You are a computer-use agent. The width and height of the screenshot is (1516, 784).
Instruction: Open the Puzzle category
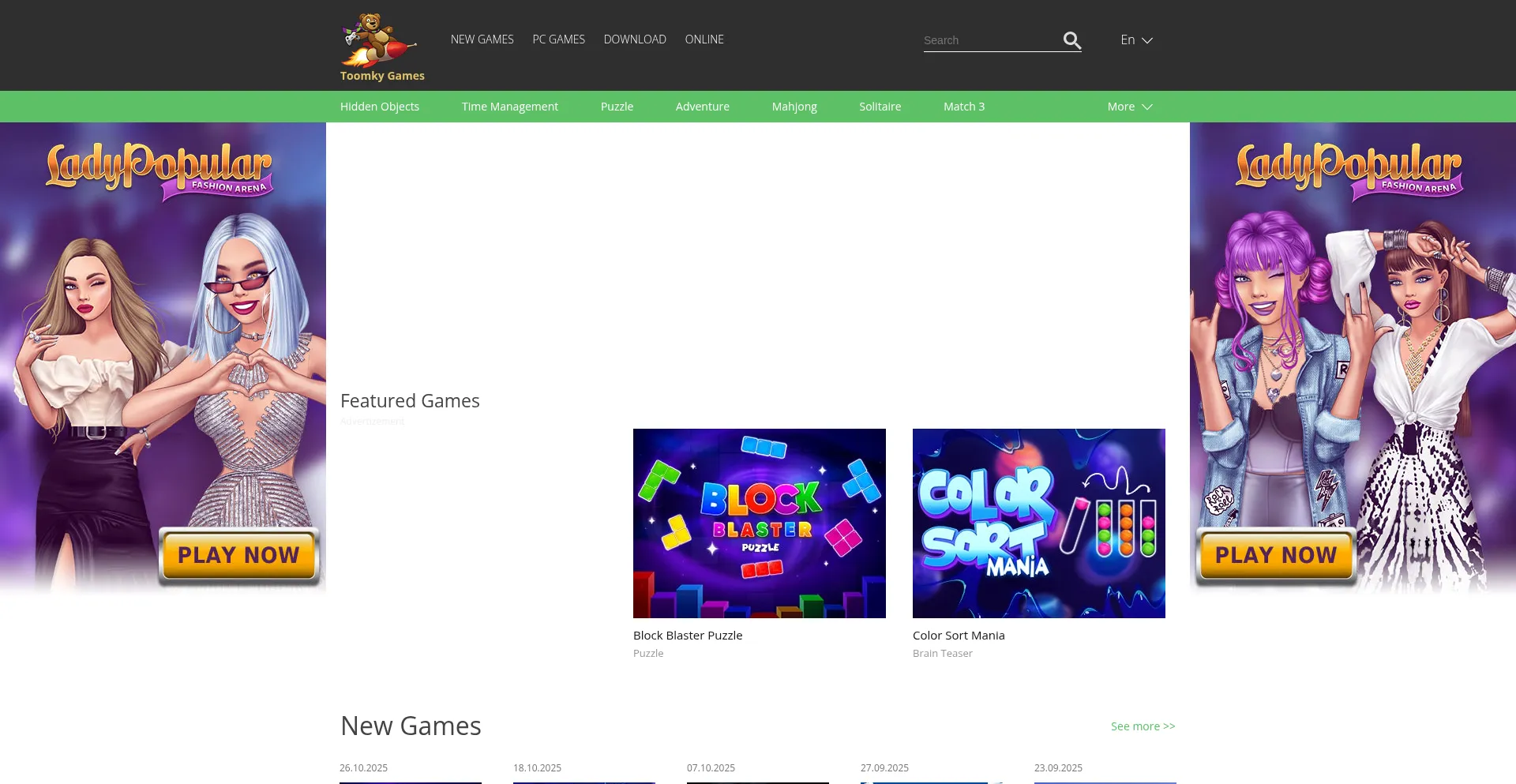tap(617, 107)
